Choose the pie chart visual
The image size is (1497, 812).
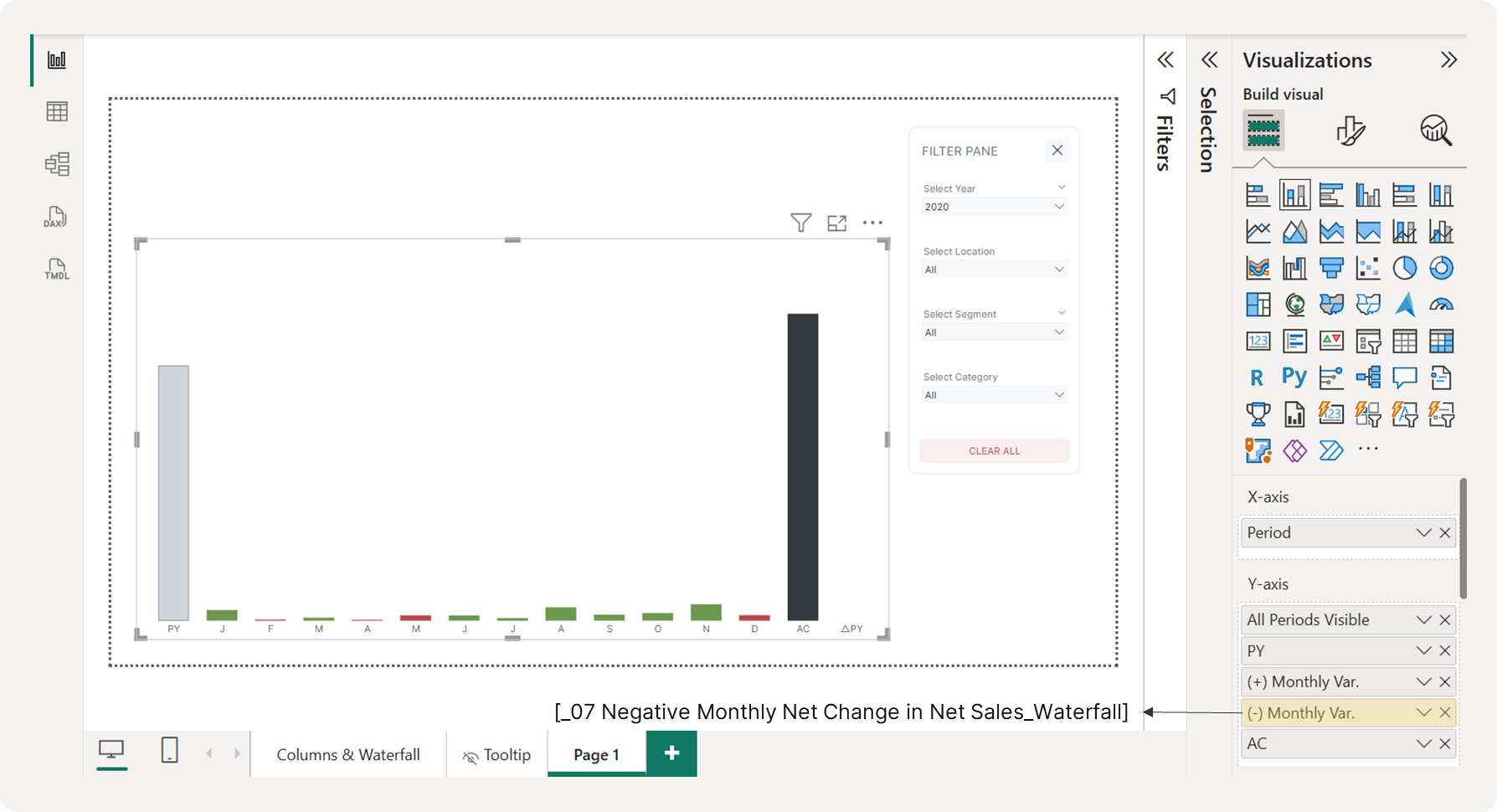click(1404, 268)
